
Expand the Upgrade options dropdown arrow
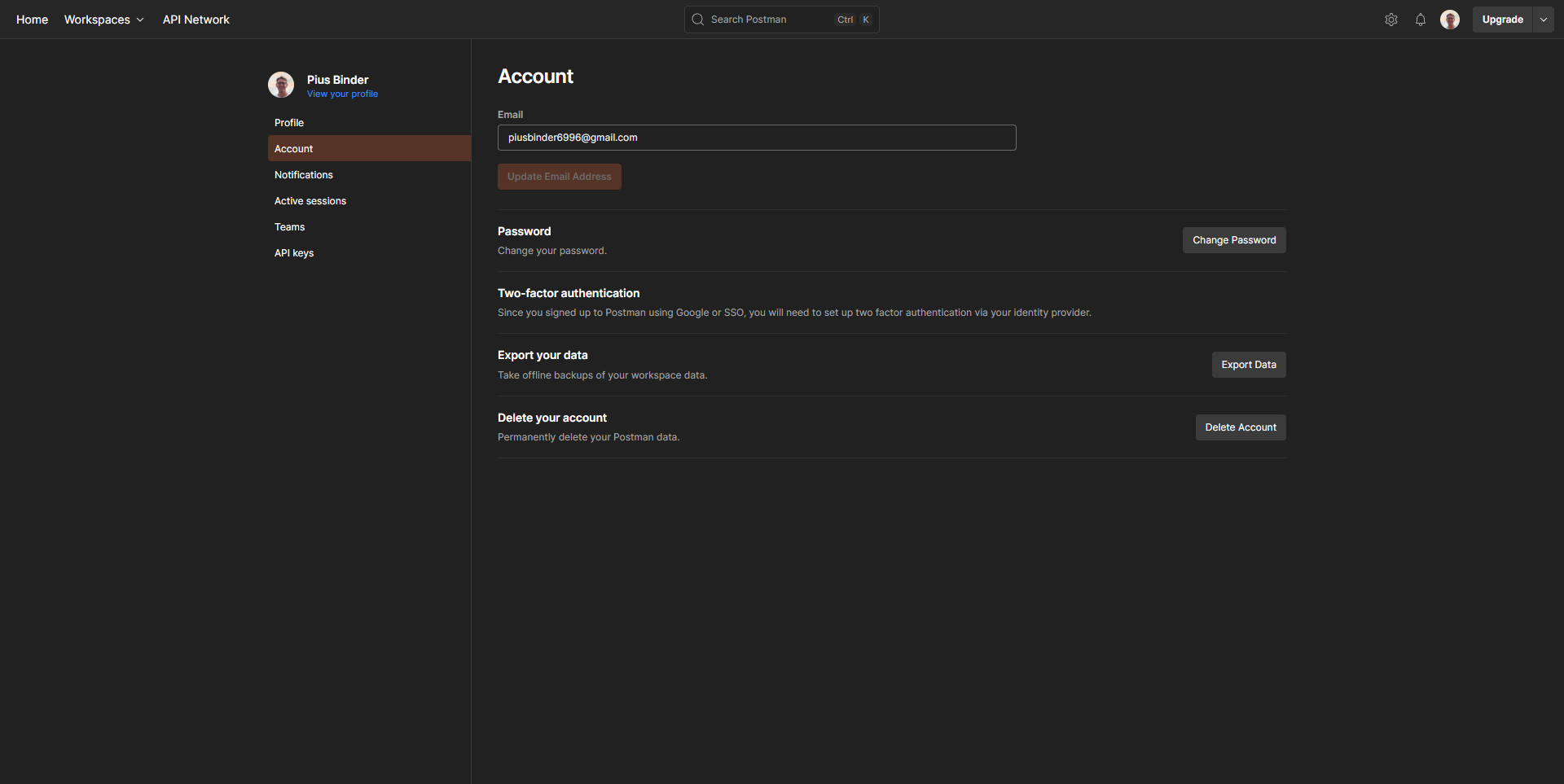point(1544,20)
